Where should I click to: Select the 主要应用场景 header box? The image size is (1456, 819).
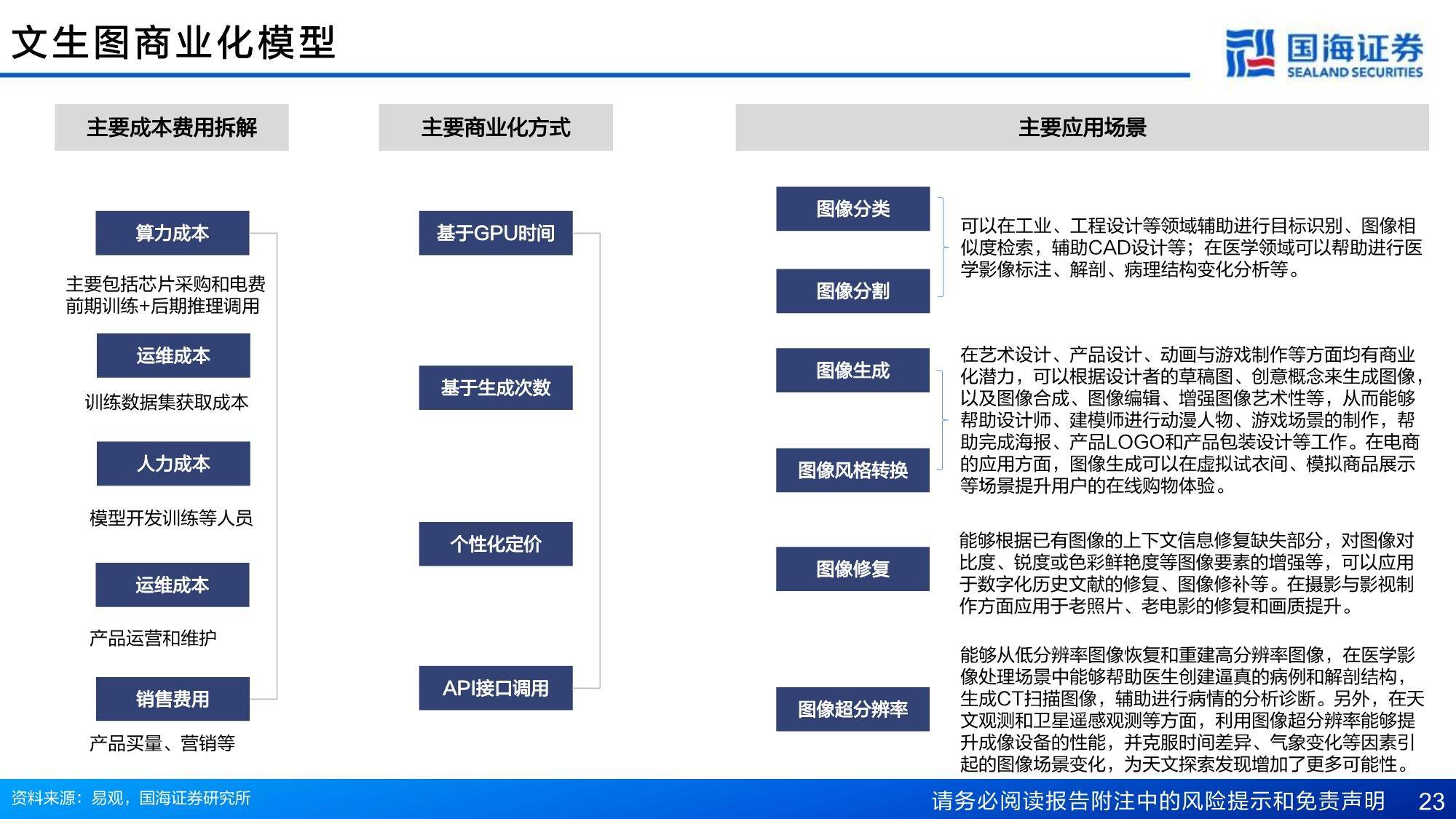coord(1082,127)
